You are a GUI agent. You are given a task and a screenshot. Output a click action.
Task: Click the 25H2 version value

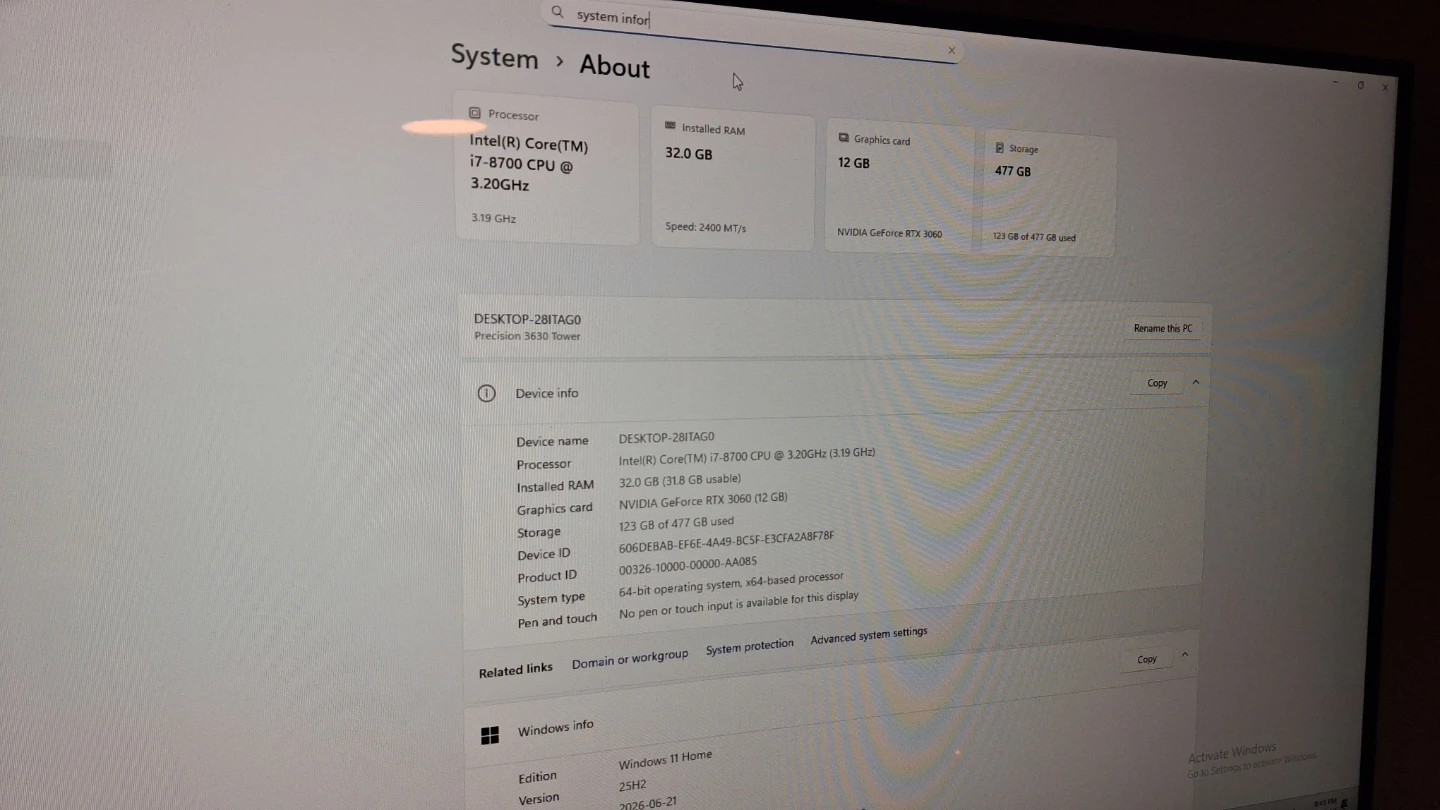point(634,785)
